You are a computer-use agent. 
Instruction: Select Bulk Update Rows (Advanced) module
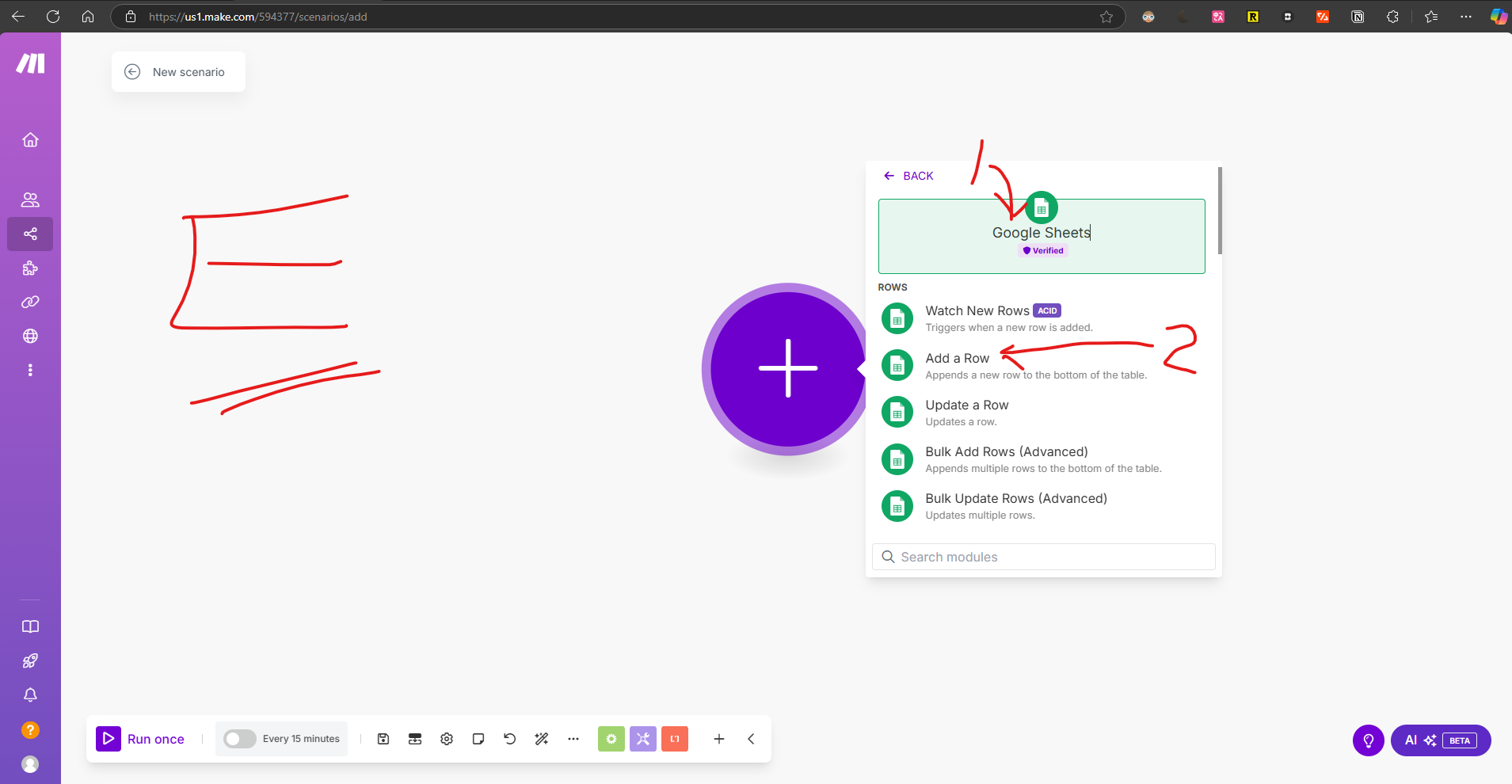point(1042,506)
